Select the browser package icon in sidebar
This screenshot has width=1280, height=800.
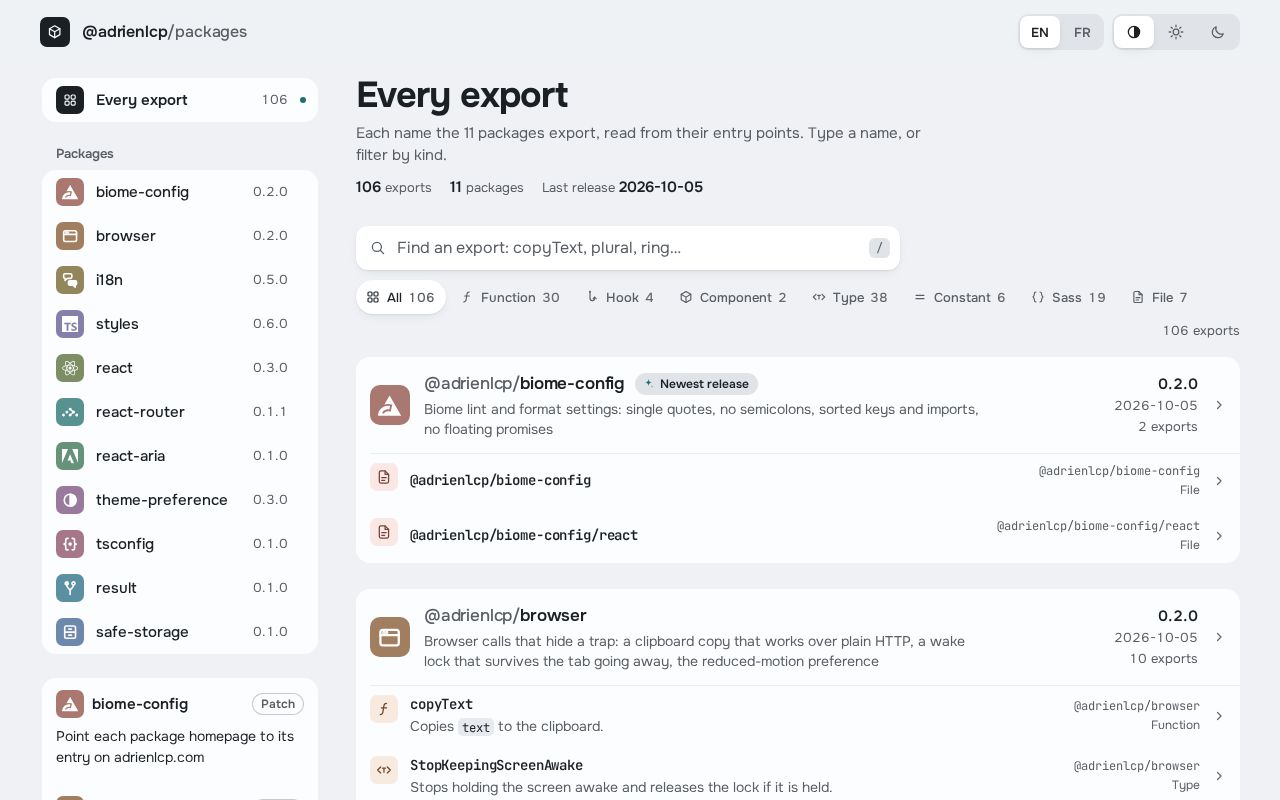point(70,236)
